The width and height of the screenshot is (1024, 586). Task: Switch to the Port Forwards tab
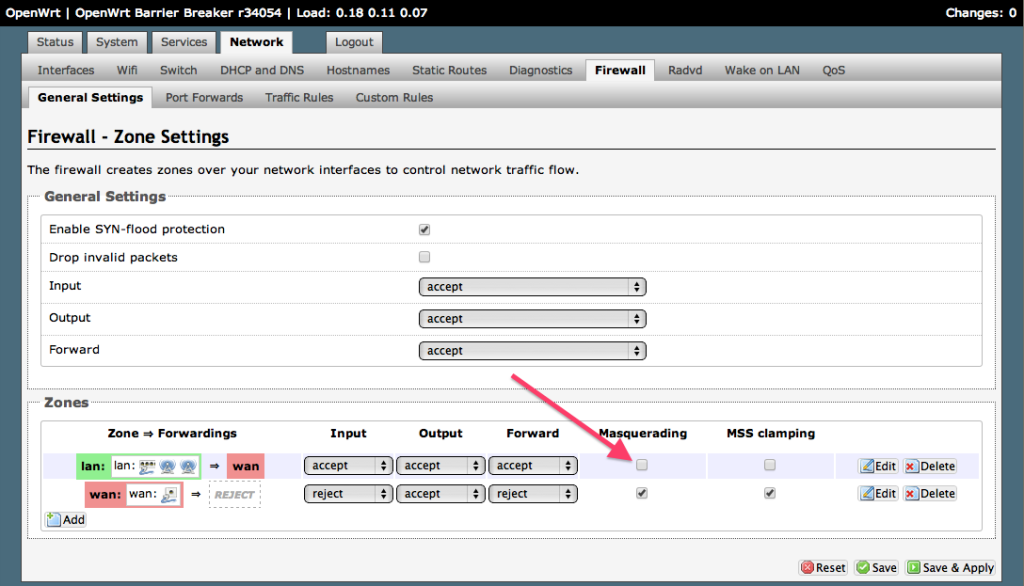click(204, 97)
